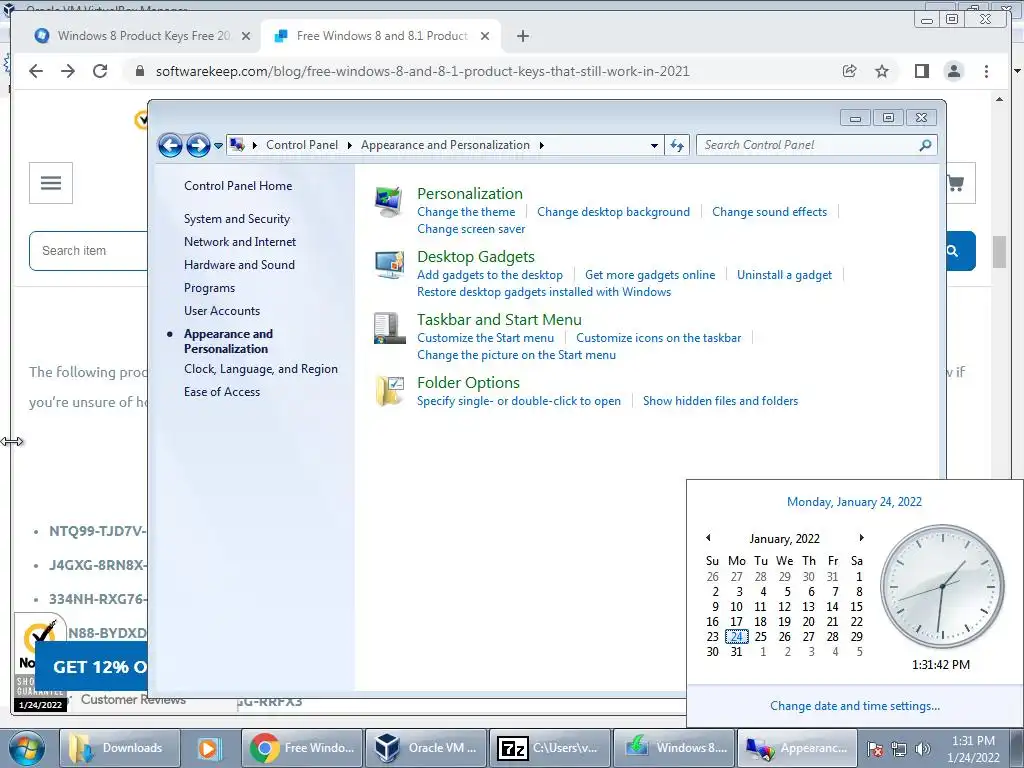
Task: Switch to Windows 8 Product Keys Free tab
Action: pos(143,36)
